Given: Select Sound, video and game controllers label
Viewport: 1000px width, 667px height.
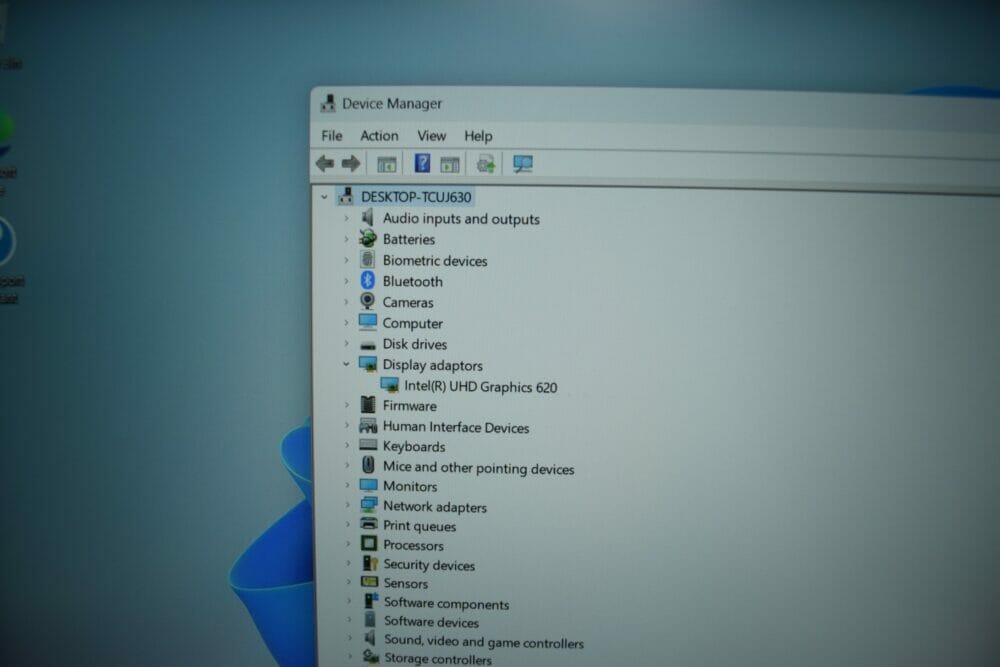Looking at the screenshot, I should [x=484, y=641].
